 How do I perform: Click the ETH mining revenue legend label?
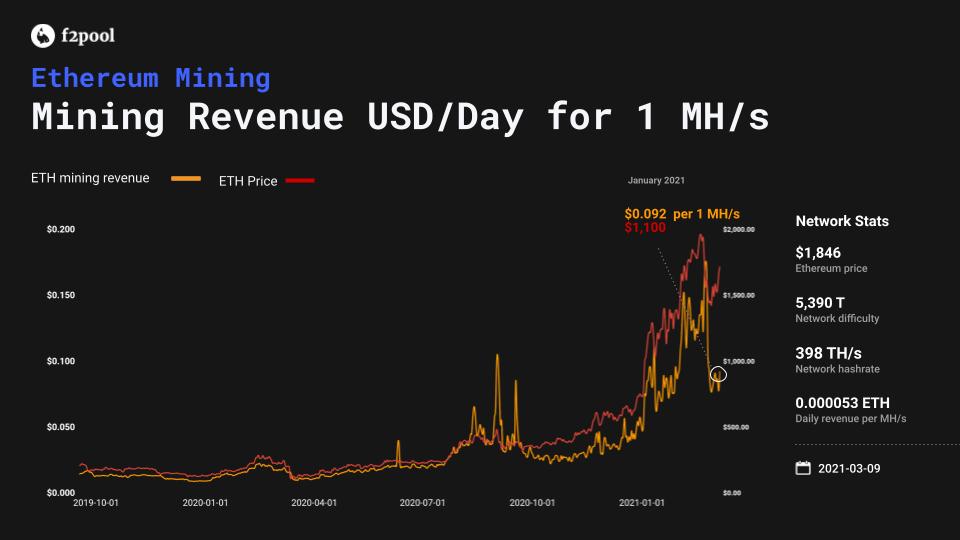click(x=90, y=178)
